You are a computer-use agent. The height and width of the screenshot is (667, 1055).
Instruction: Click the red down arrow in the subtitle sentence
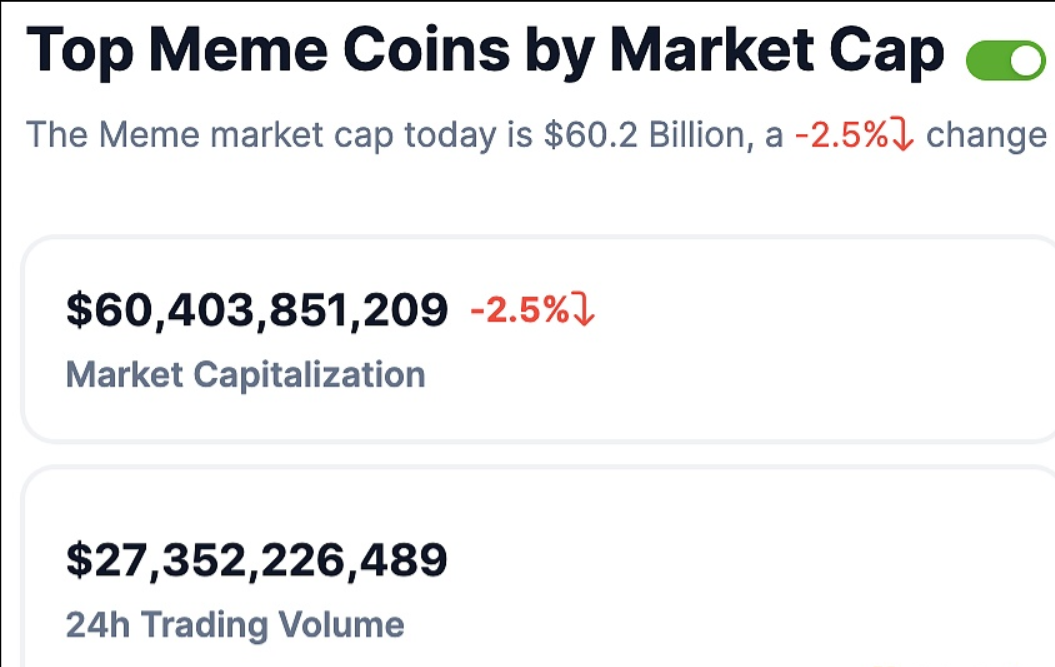click(x=901, y=135)
